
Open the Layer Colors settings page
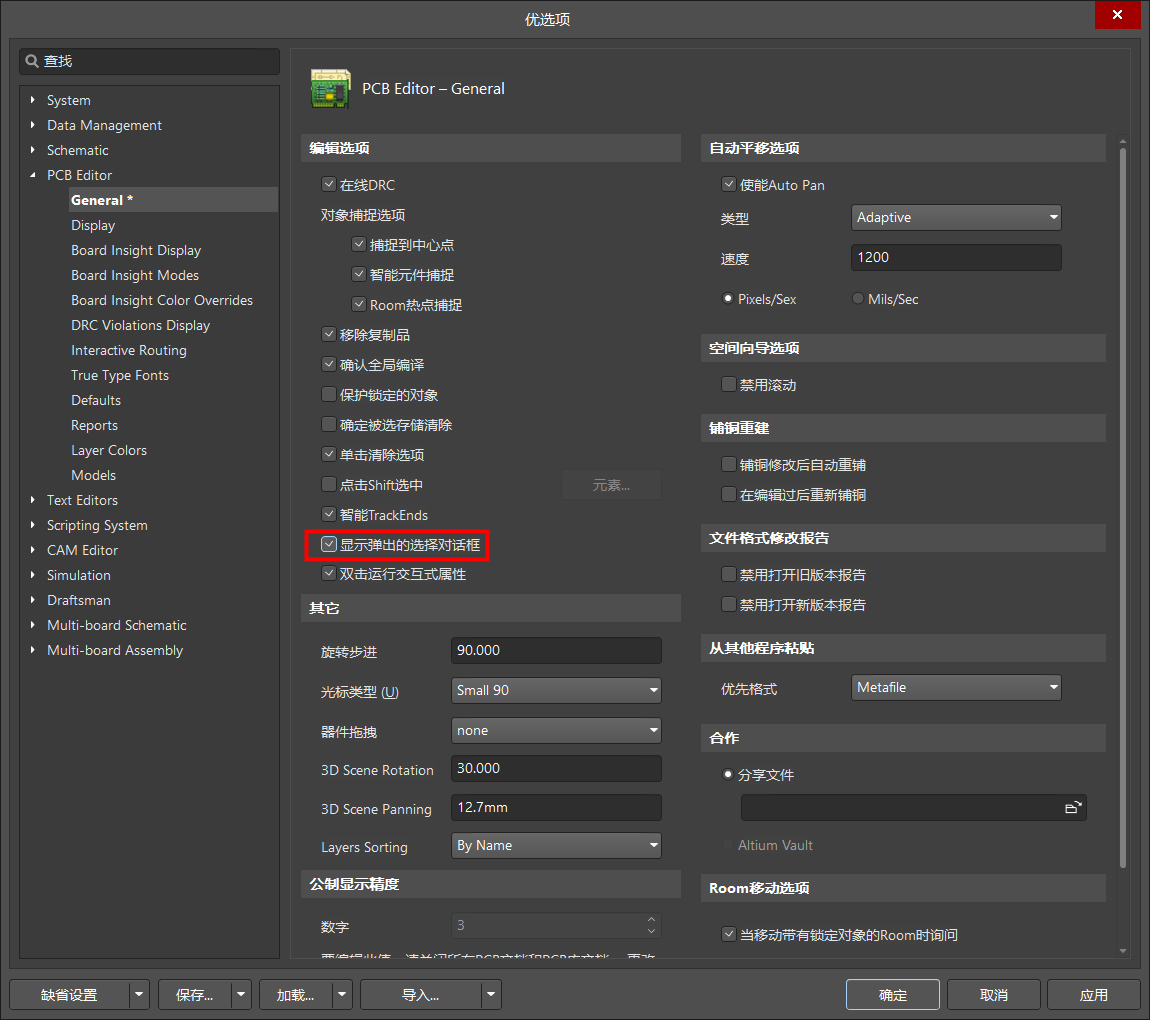108,450
